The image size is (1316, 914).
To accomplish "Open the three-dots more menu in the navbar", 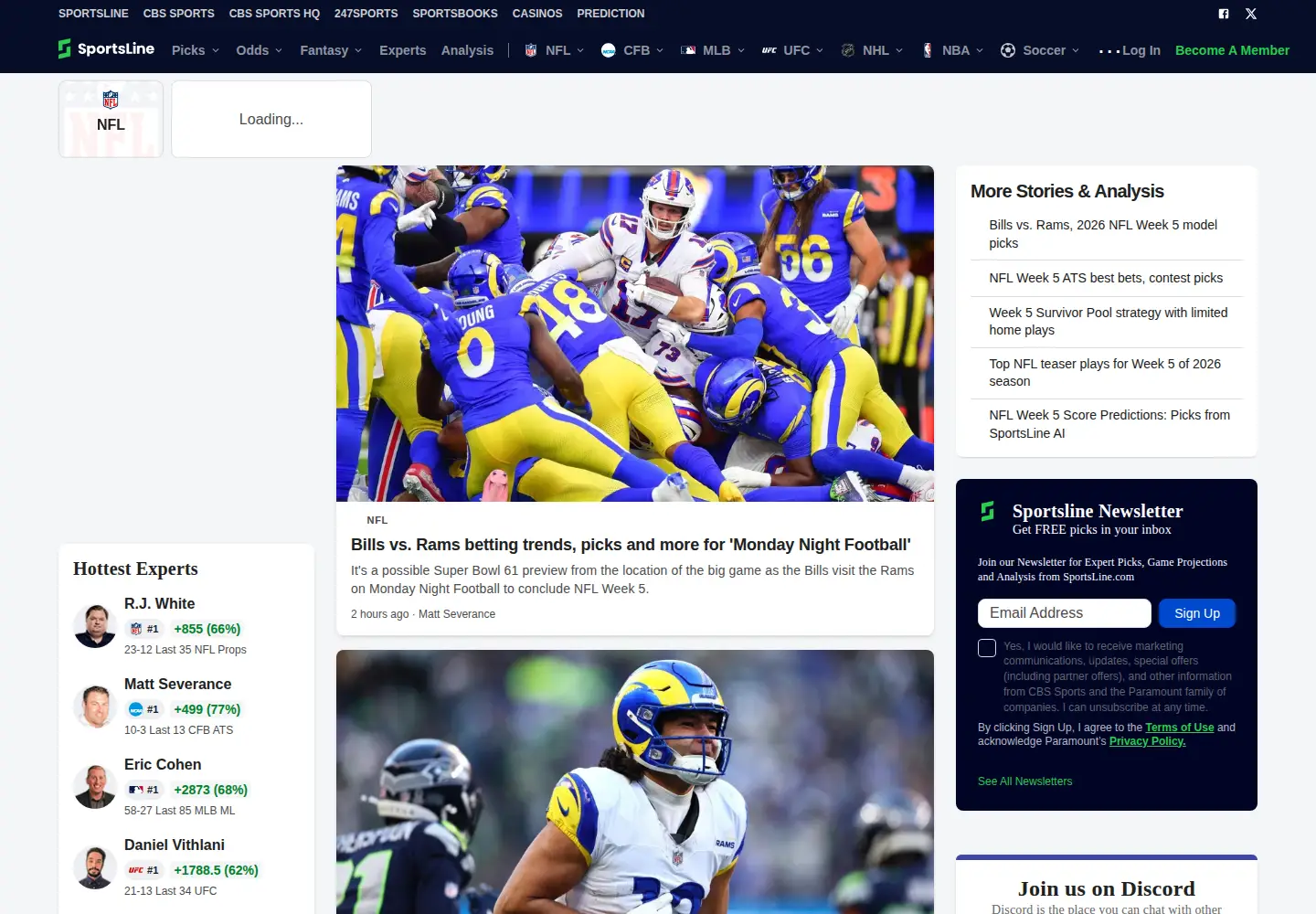I will click(1109, 51).
